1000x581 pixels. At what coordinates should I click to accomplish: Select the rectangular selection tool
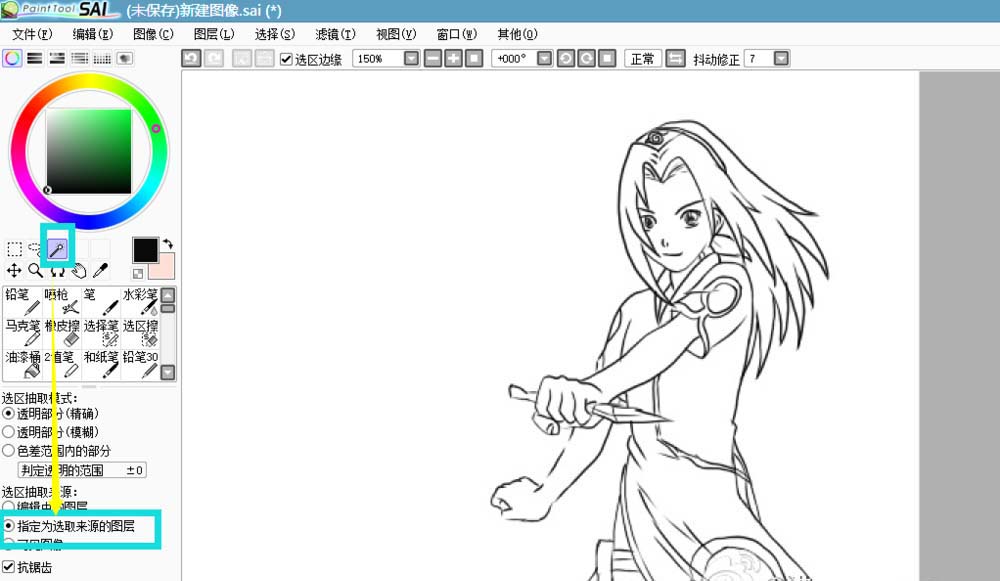coord(14,249)
